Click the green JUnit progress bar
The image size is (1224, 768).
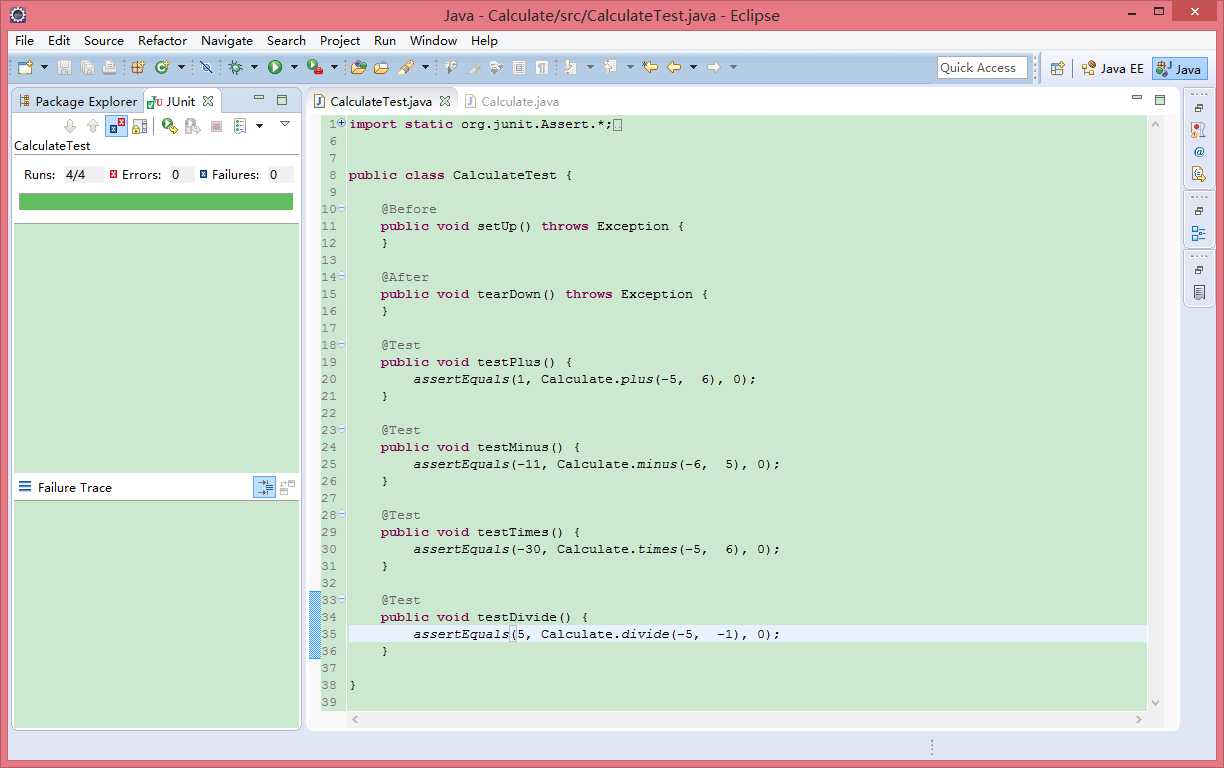click(x=156, y=201)
